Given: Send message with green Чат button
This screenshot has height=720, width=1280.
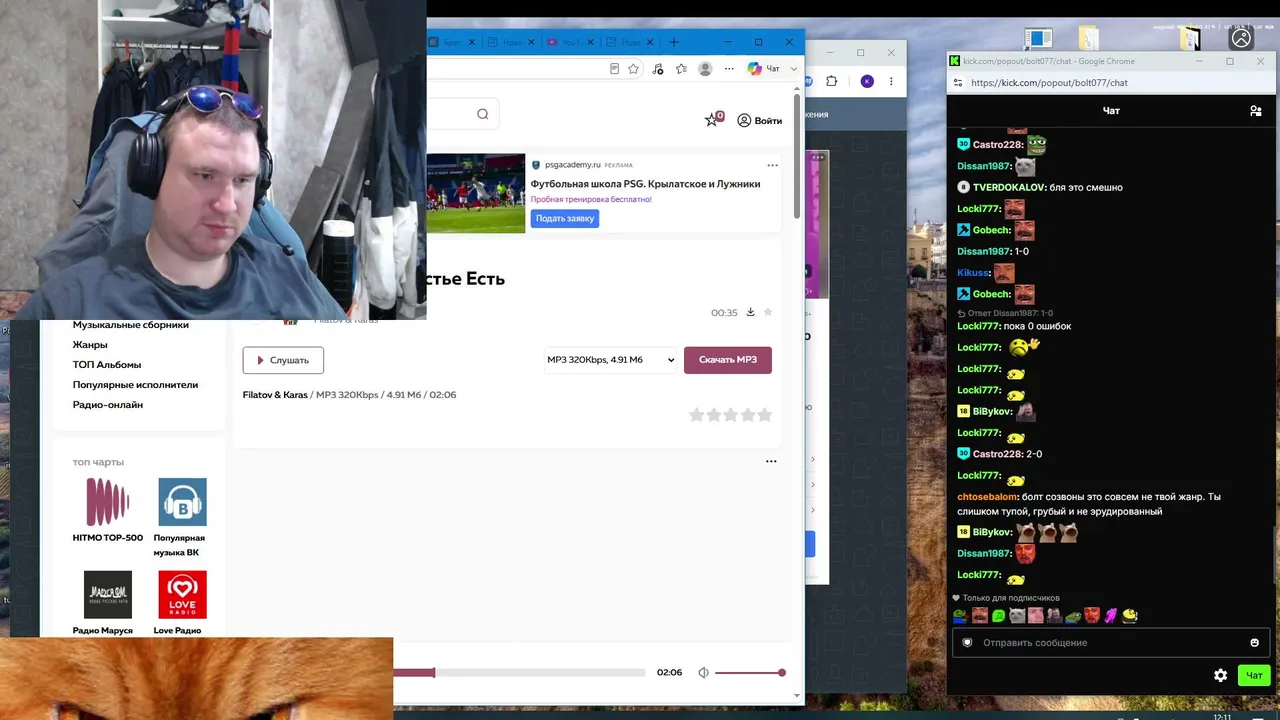Looking at the screenshot, I should [1254, 676].
